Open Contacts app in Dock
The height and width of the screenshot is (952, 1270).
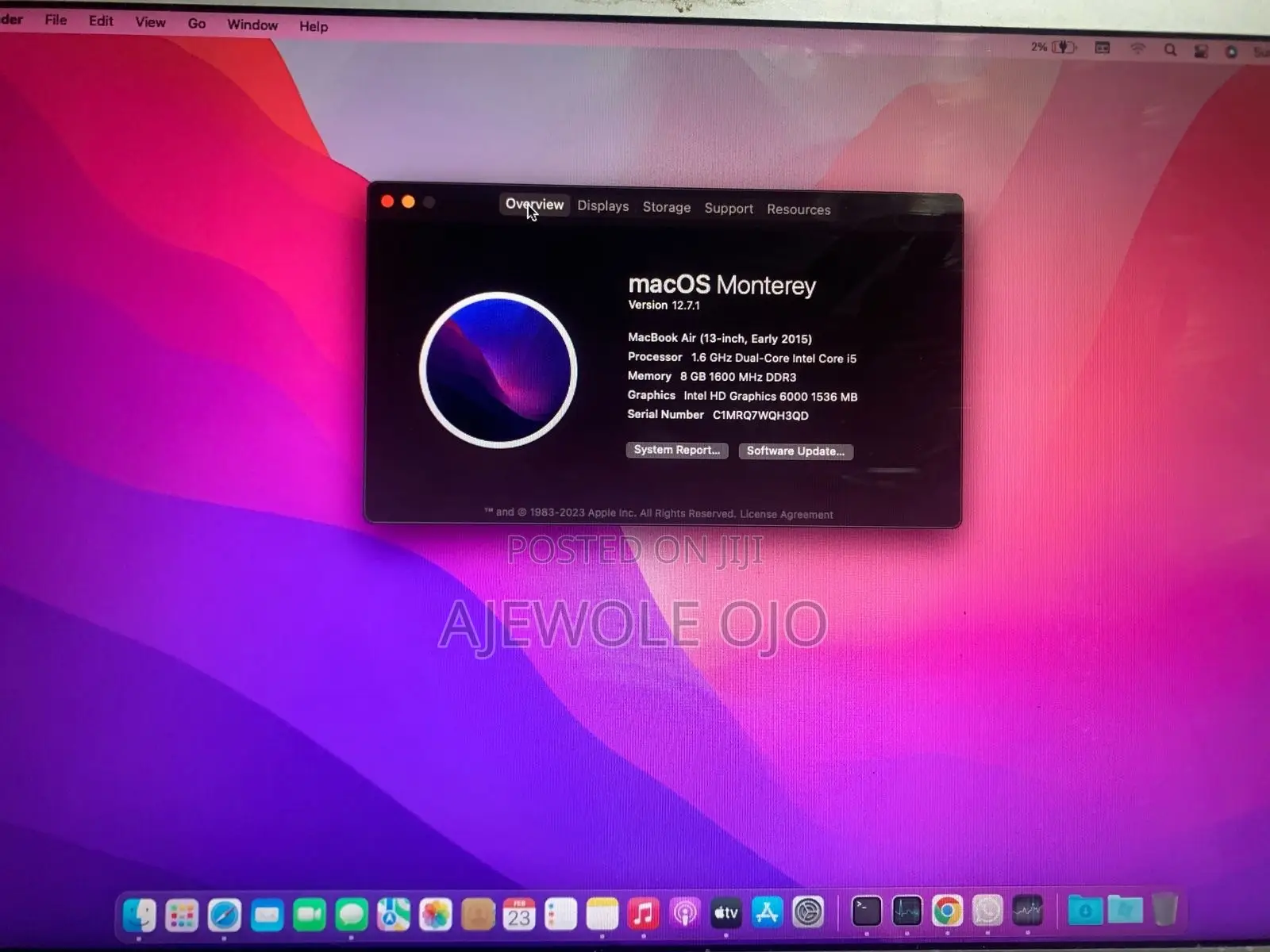pyautogui.click(x=477, y=916)
